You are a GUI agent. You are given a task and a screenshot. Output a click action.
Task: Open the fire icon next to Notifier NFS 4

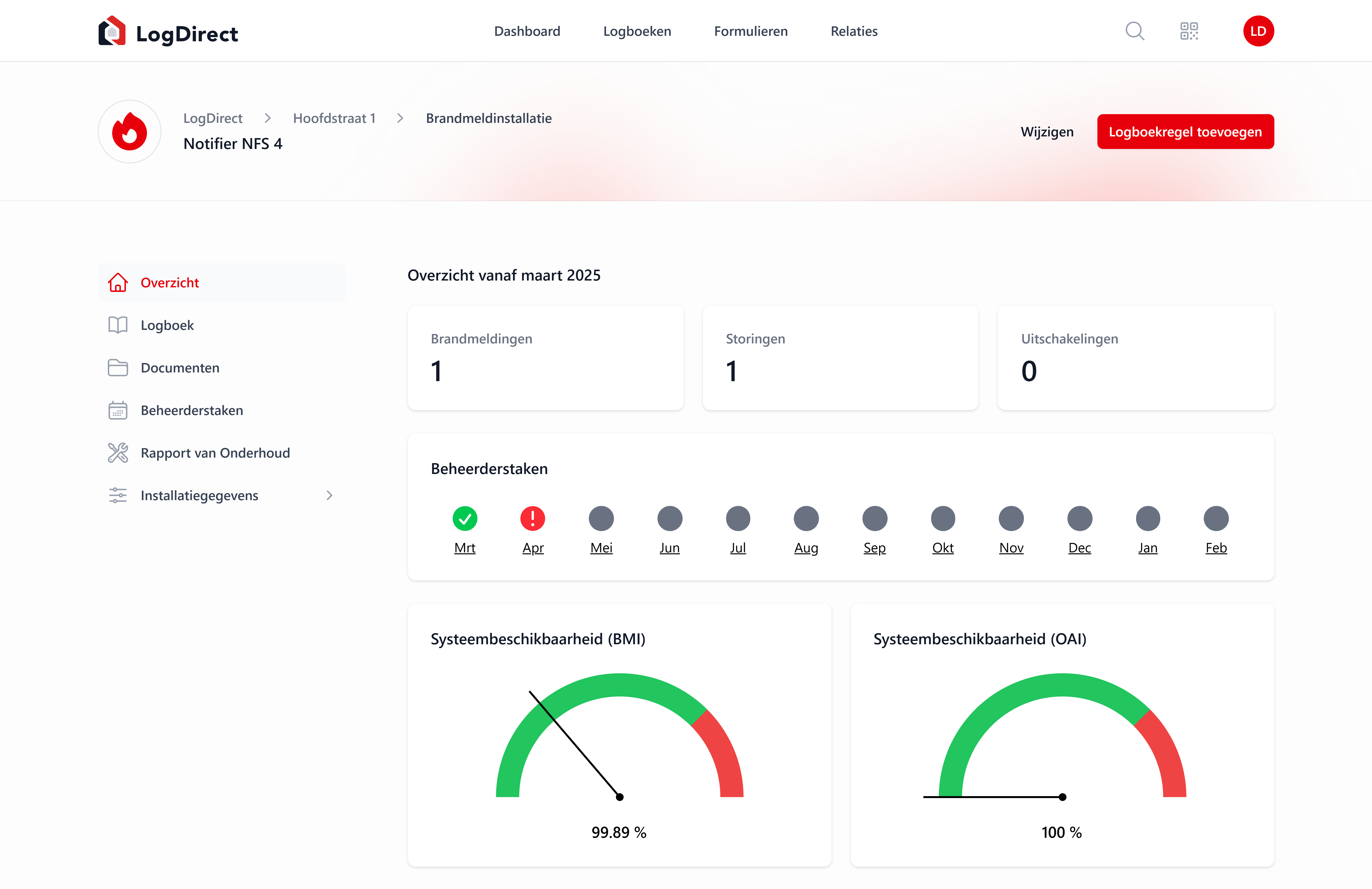coord(129,132)
